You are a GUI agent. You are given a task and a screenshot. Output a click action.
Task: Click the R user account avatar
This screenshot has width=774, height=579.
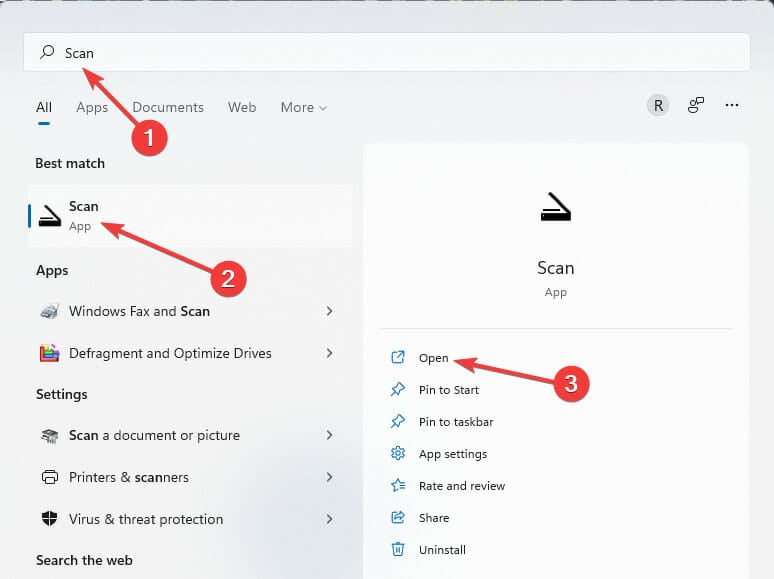pos(658,105)
